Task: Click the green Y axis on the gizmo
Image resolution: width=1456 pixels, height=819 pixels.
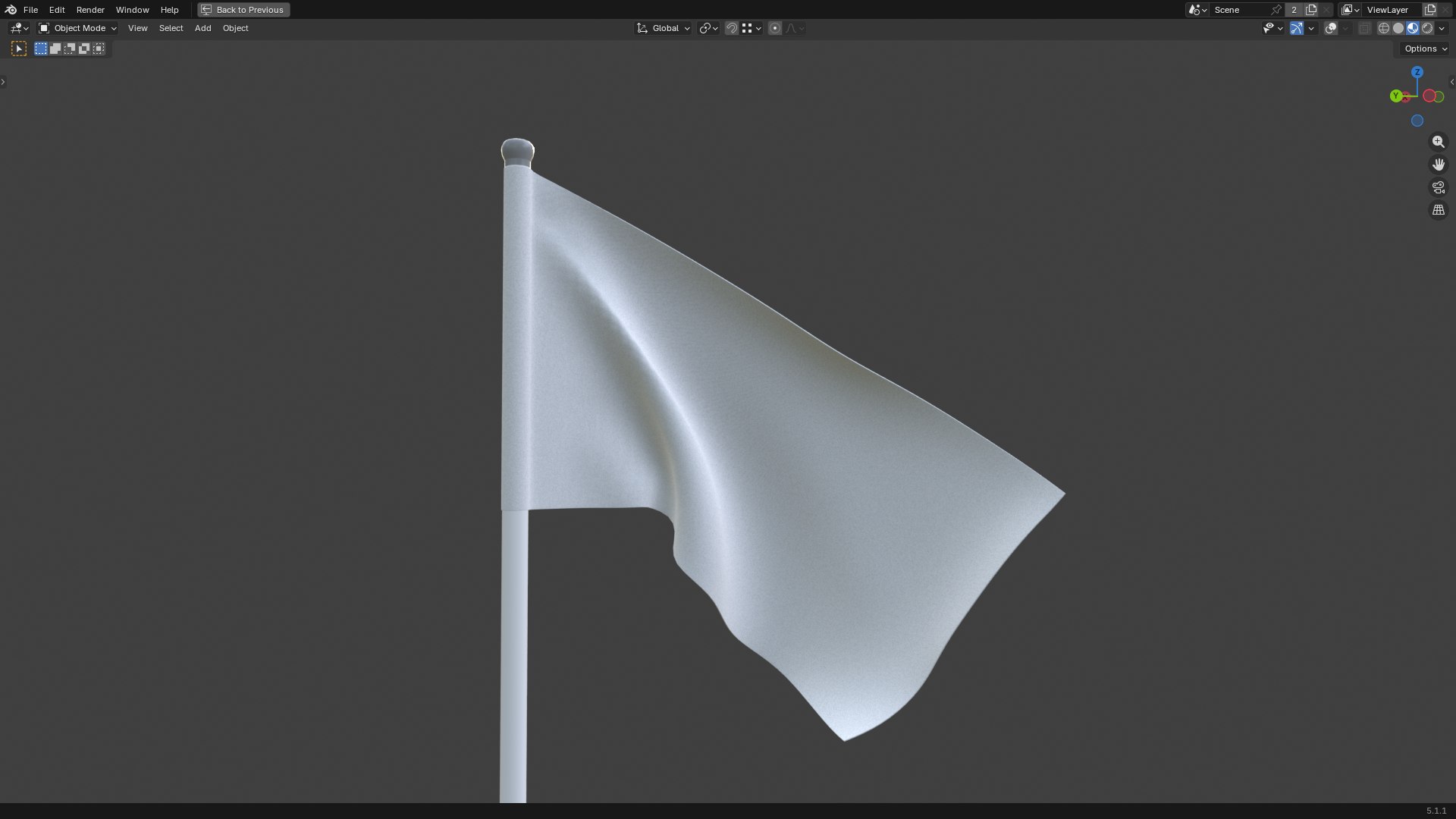Action: (x=1396, y=96)
